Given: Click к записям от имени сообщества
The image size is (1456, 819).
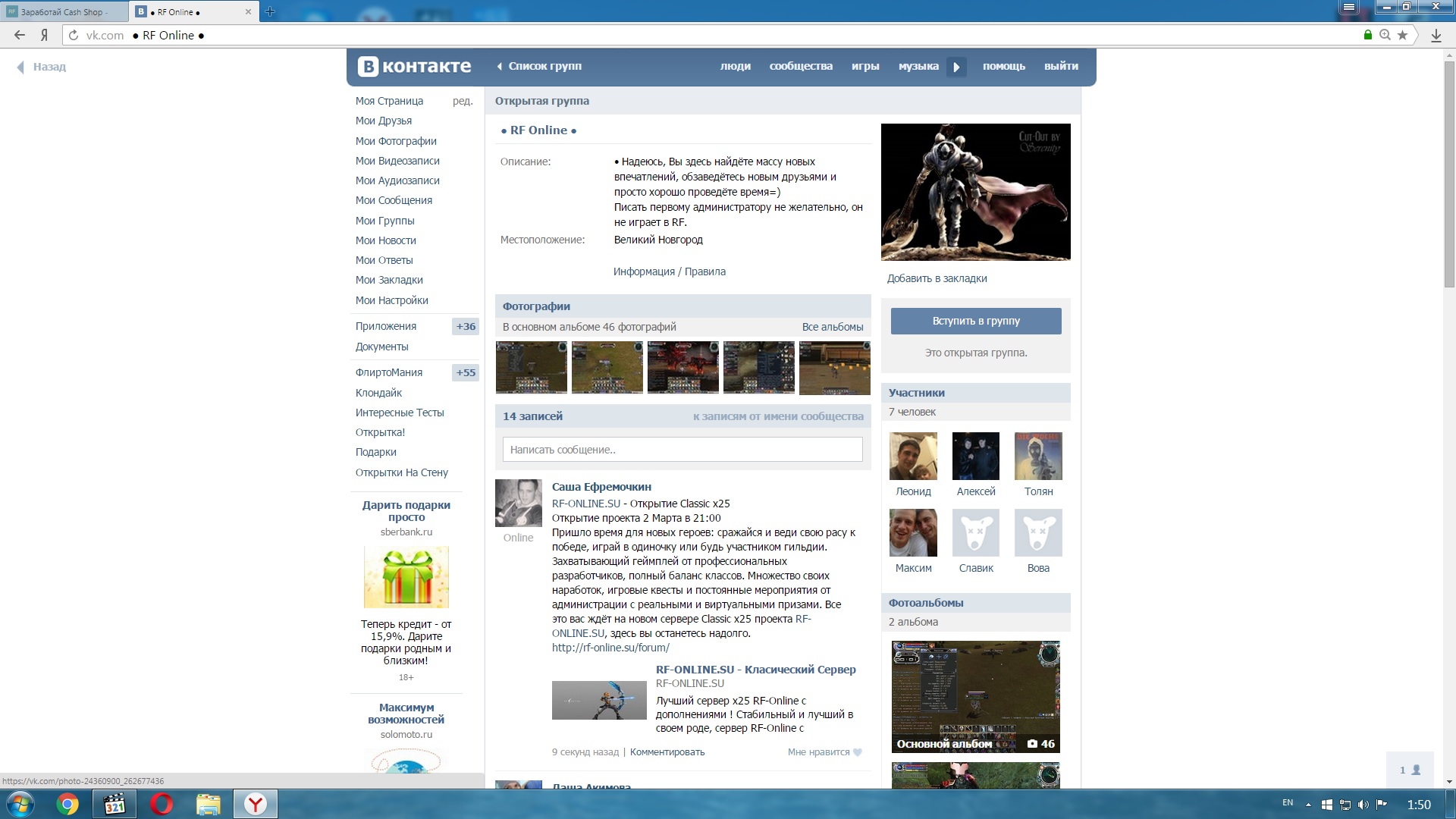Looking at the screenshot, I should 778,416.
